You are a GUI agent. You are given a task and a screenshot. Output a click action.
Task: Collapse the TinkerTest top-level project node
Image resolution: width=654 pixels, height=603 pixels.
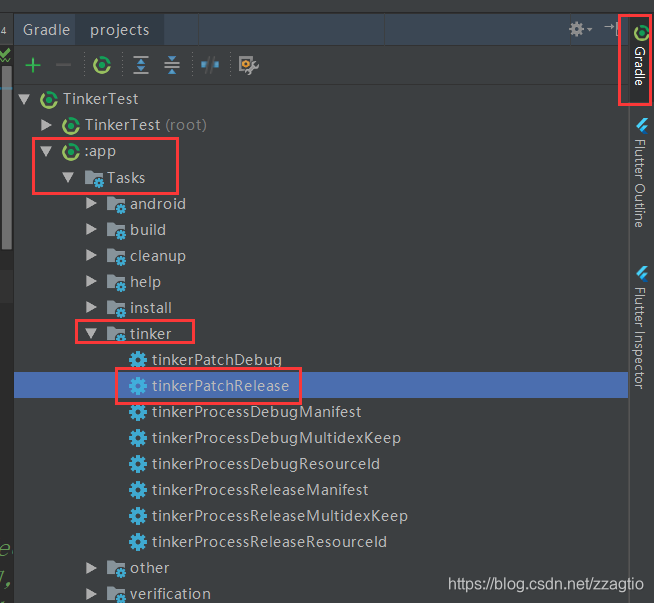[24, 99]
